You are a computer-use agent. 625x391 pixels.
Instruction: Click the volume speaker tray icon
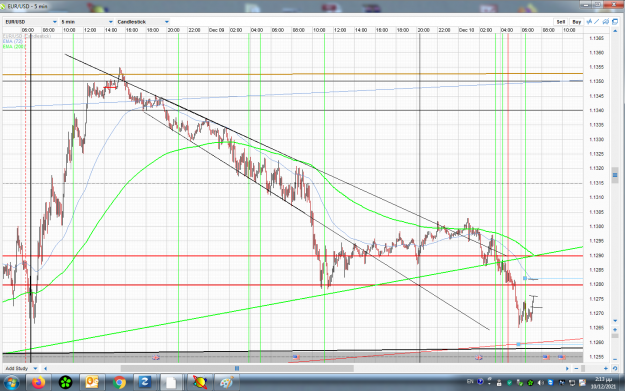pyautogui.click(x=540, y=383)
